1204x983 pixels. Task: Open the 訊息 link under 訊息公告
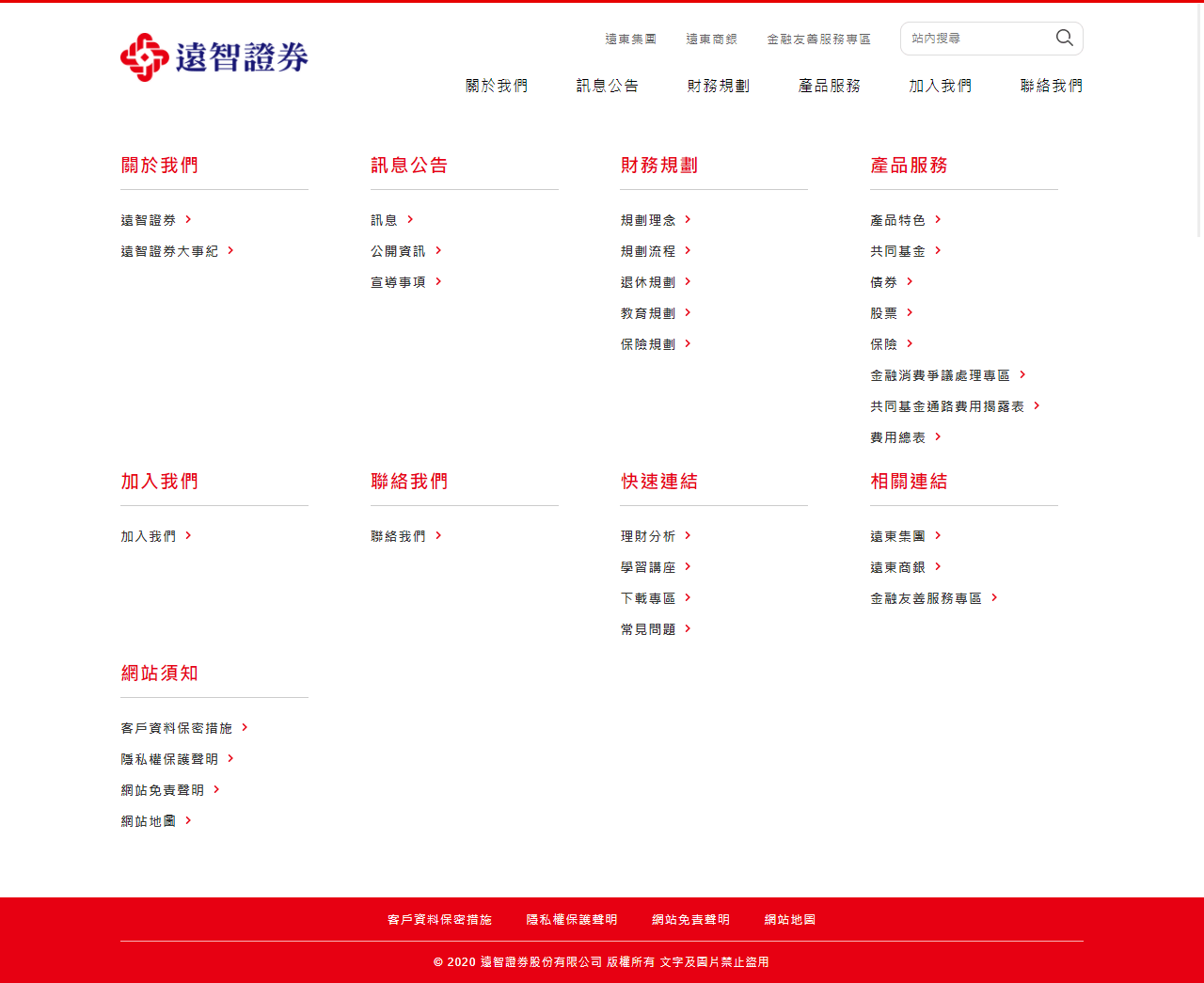pyautogui.click(x=384, y=220)
